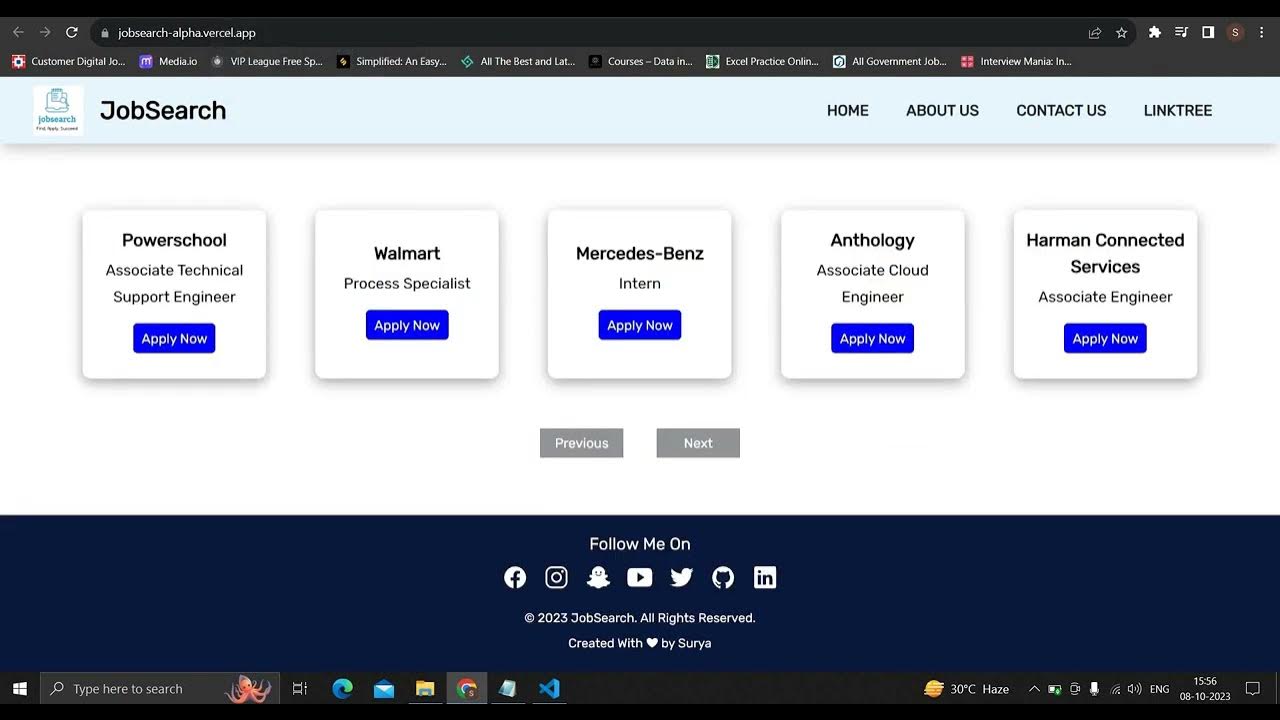The width and height of the screenshot is (1280, 720).
Task: Click the Next pagination button
Action: coord(698,443)
